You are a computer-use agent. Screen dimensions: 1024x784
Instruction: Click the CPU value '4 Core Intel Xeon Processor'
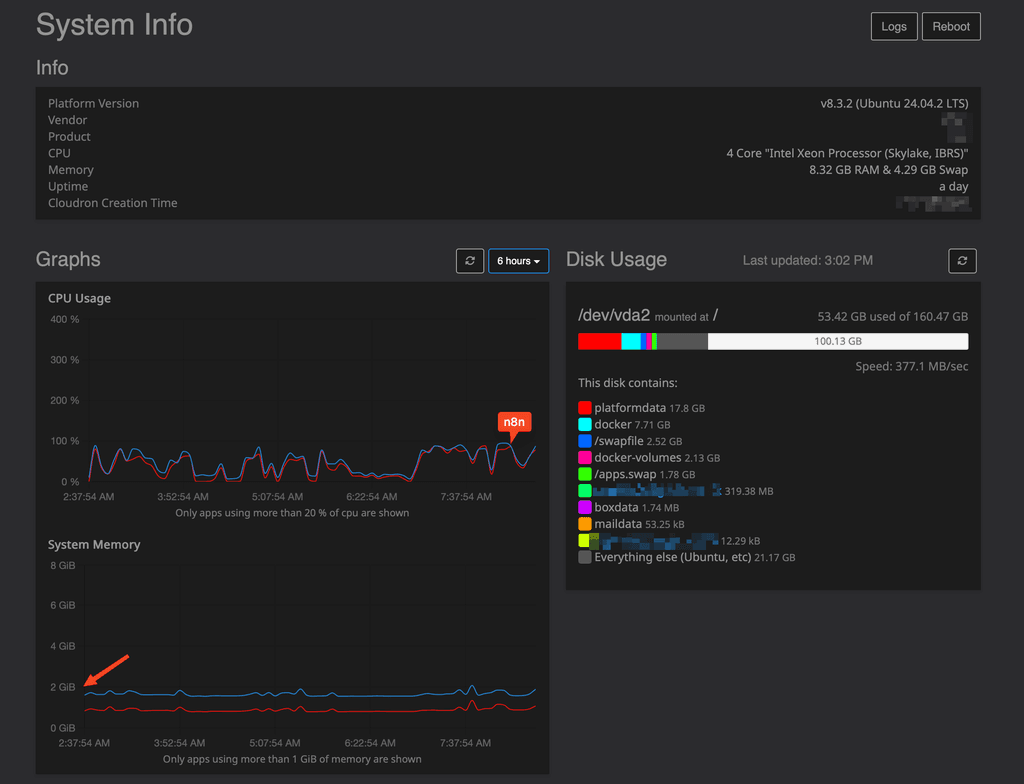[x=847, y=153]
